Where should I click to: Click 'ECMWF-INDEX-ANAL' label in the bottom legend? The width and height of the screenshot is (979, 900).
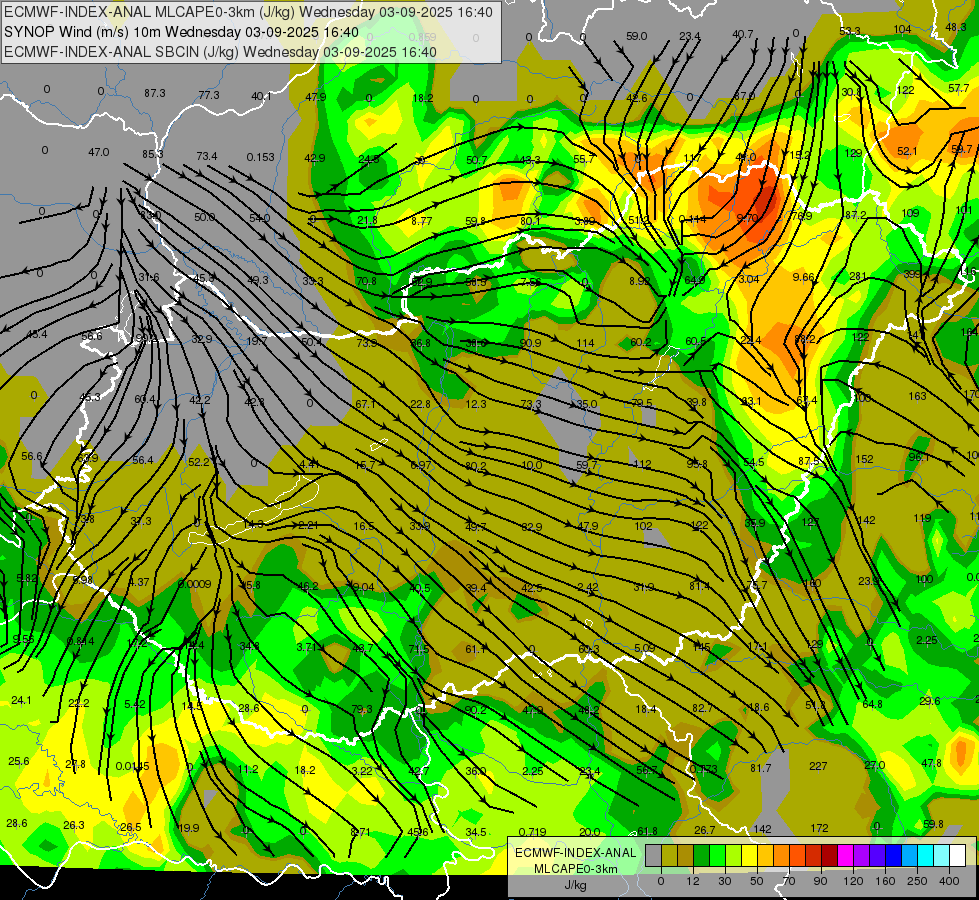[575, 853]
